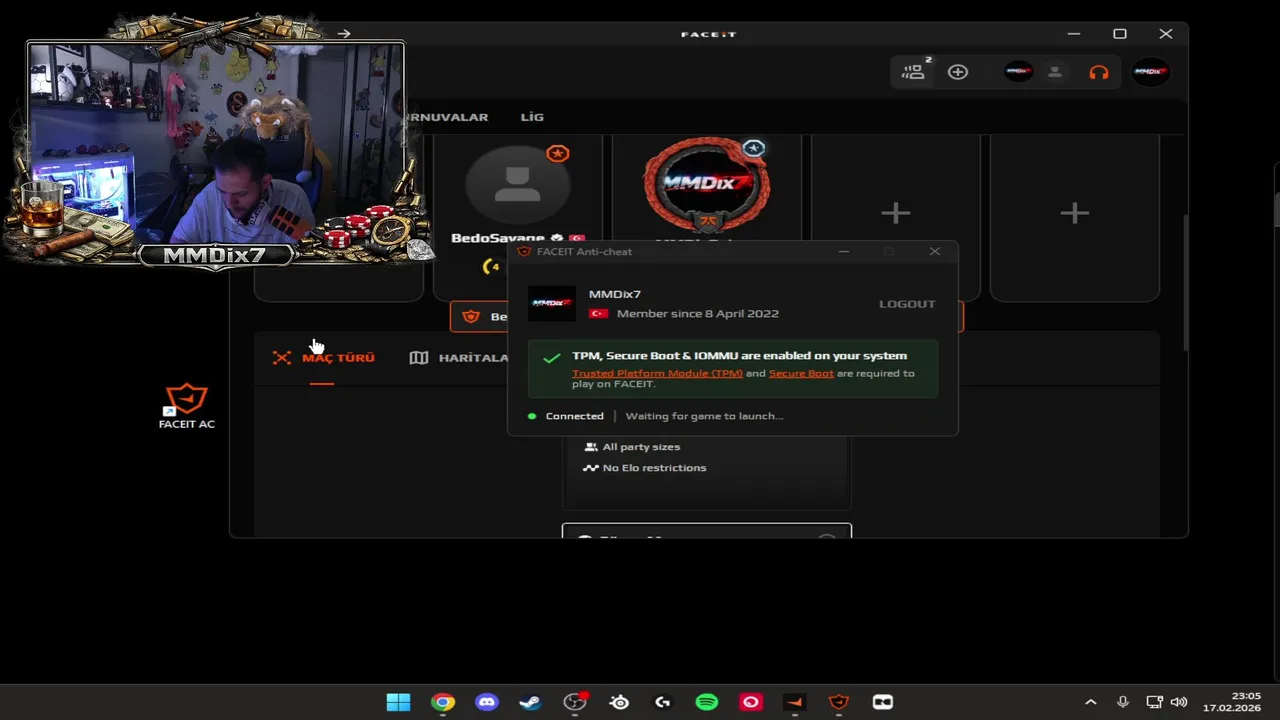Viewport: 1280px width, 720px height.
Task: Maximize the FACEIT main window
Action: point(1120,34)
